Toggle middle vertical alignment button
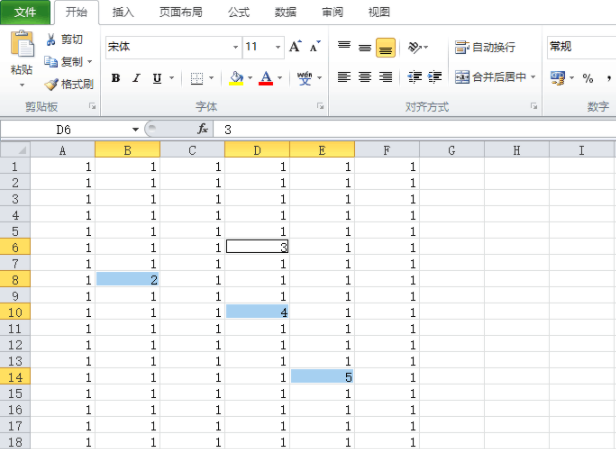 point(365,47)
